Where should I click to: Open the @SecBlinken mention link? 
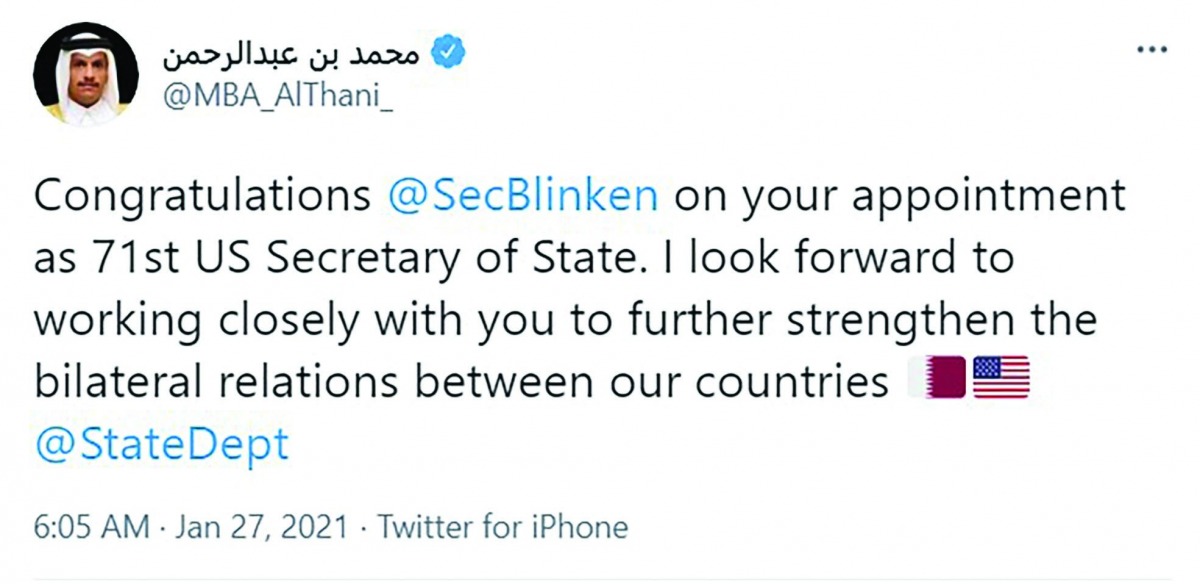point(522,194)
